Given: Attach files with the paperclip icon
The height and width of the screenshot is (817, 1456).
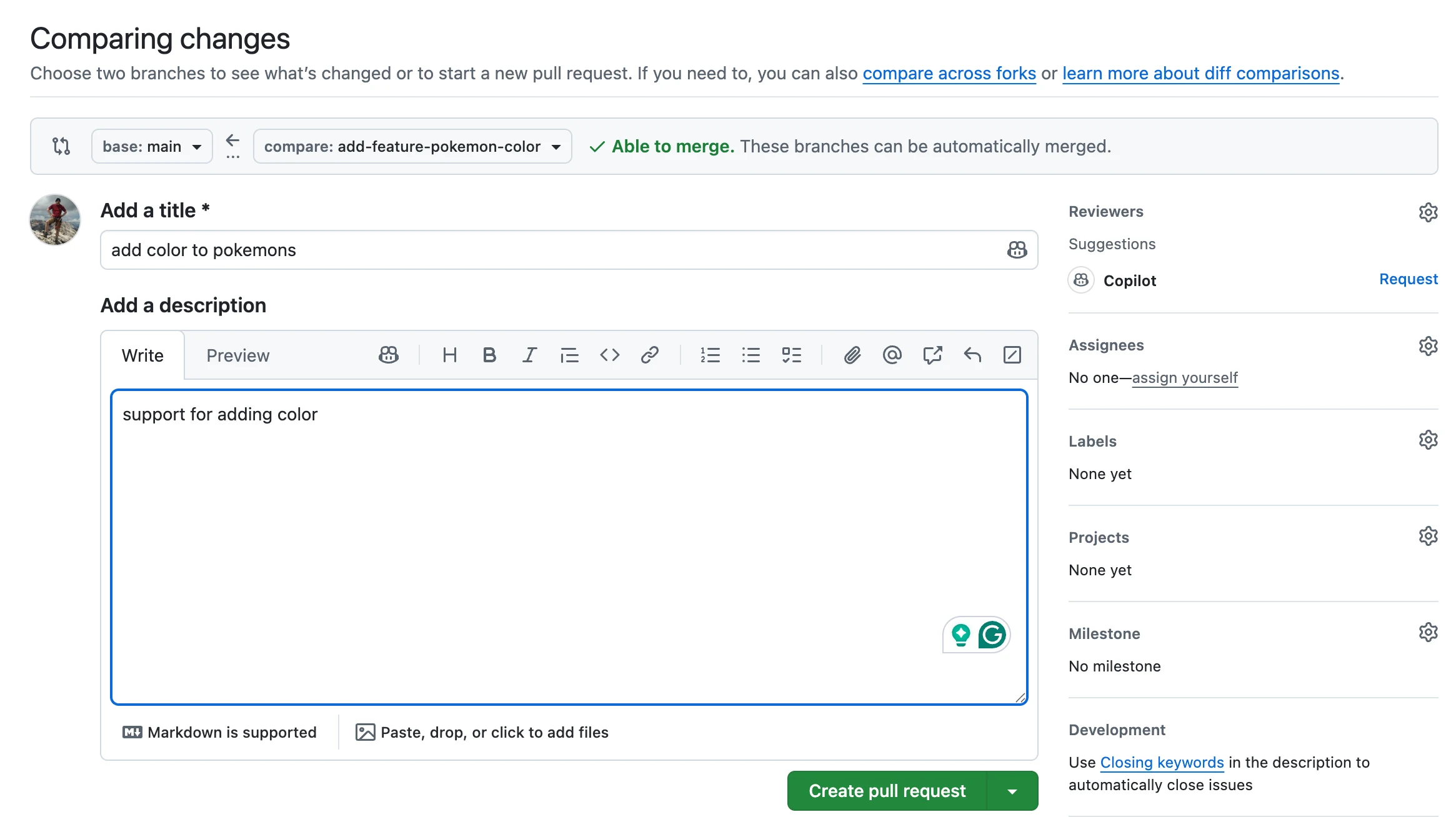Looking at the screenshot, I should [x=852, y=355].
